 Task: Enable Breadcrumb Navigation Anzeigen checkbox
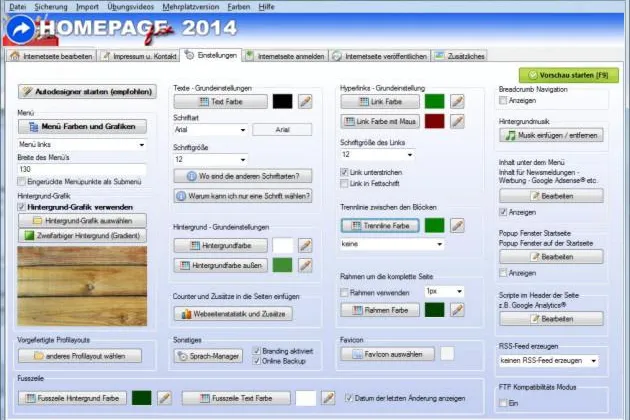point(503,100)
